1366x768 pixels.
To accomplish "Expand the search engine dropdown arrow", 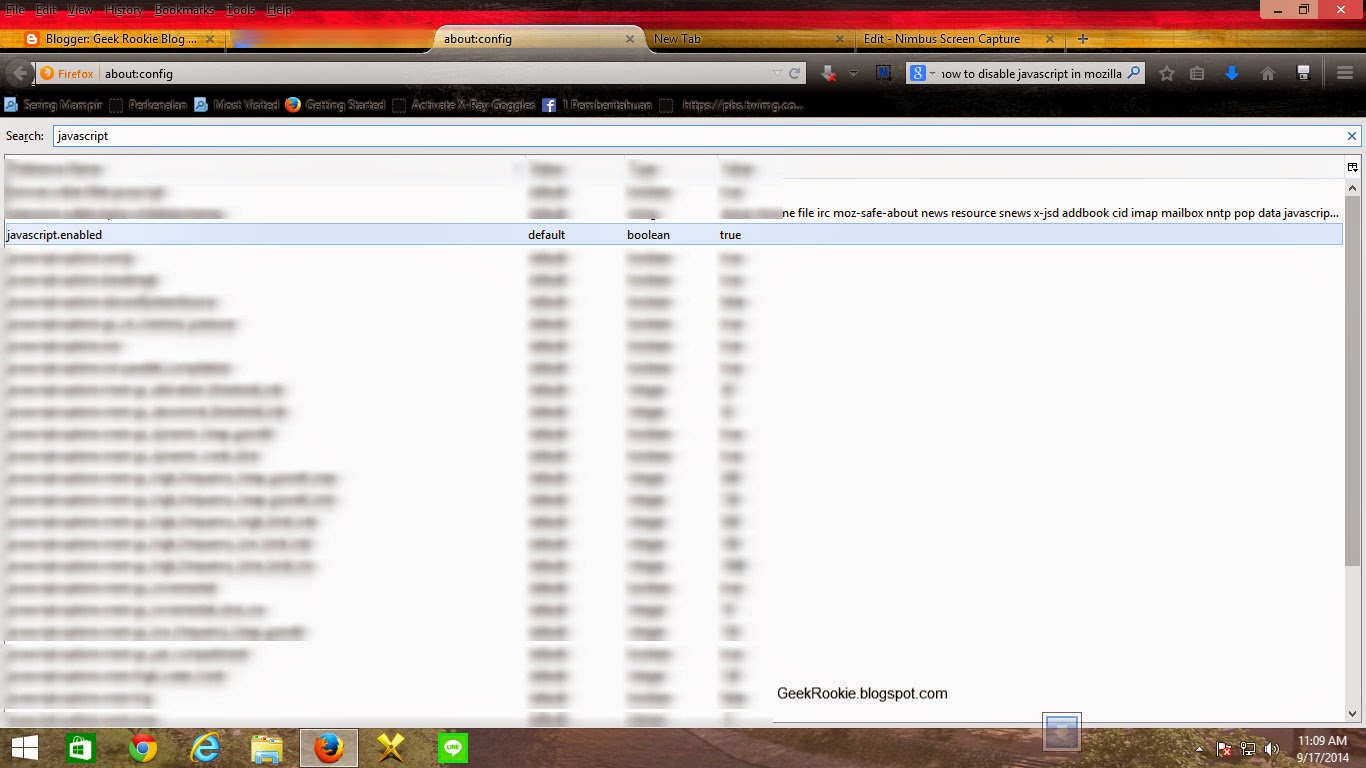I will pos(930,73).
